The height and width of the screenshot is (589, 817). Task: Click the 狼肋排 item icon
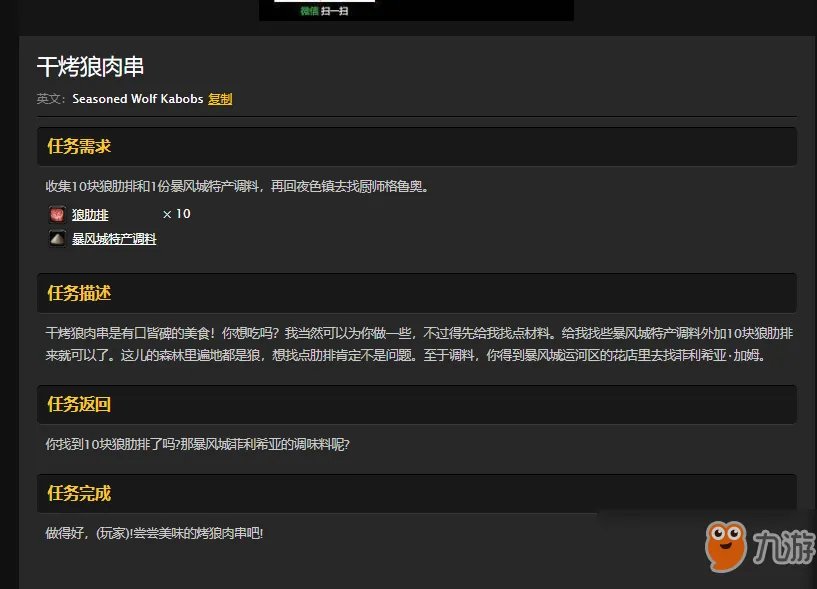coord(57,214)
